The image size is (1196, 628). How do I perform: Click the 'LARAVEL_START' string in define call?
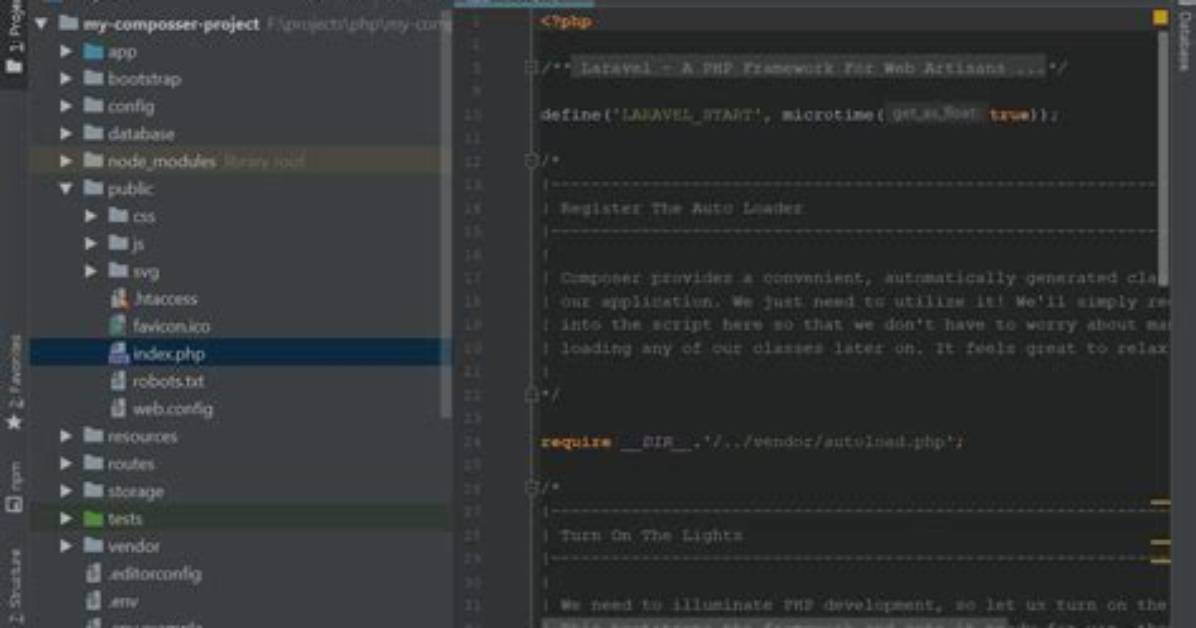tap(690, 114)
